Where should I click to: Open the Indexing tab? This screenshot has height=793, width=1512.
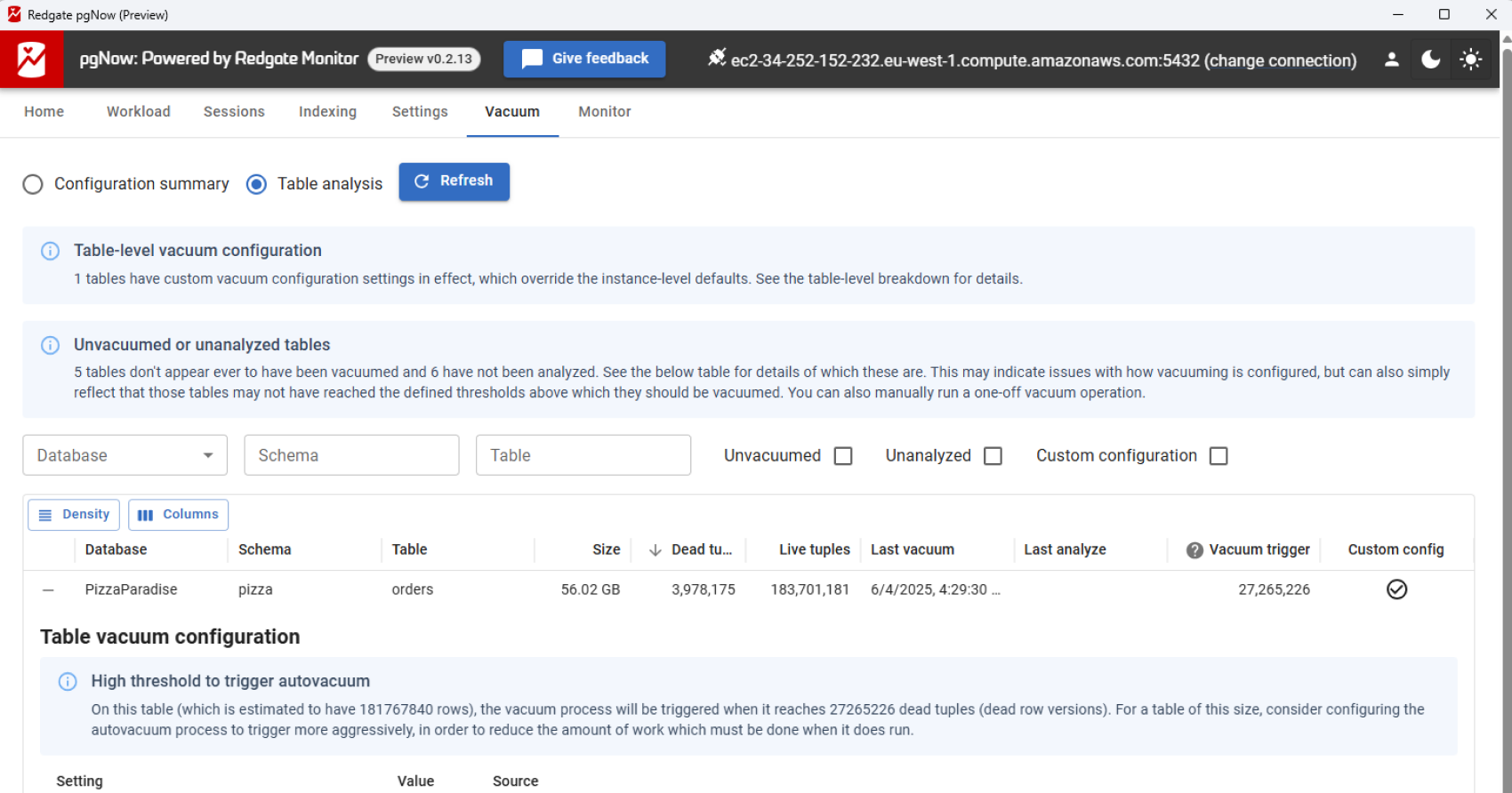tap(327, 112)
